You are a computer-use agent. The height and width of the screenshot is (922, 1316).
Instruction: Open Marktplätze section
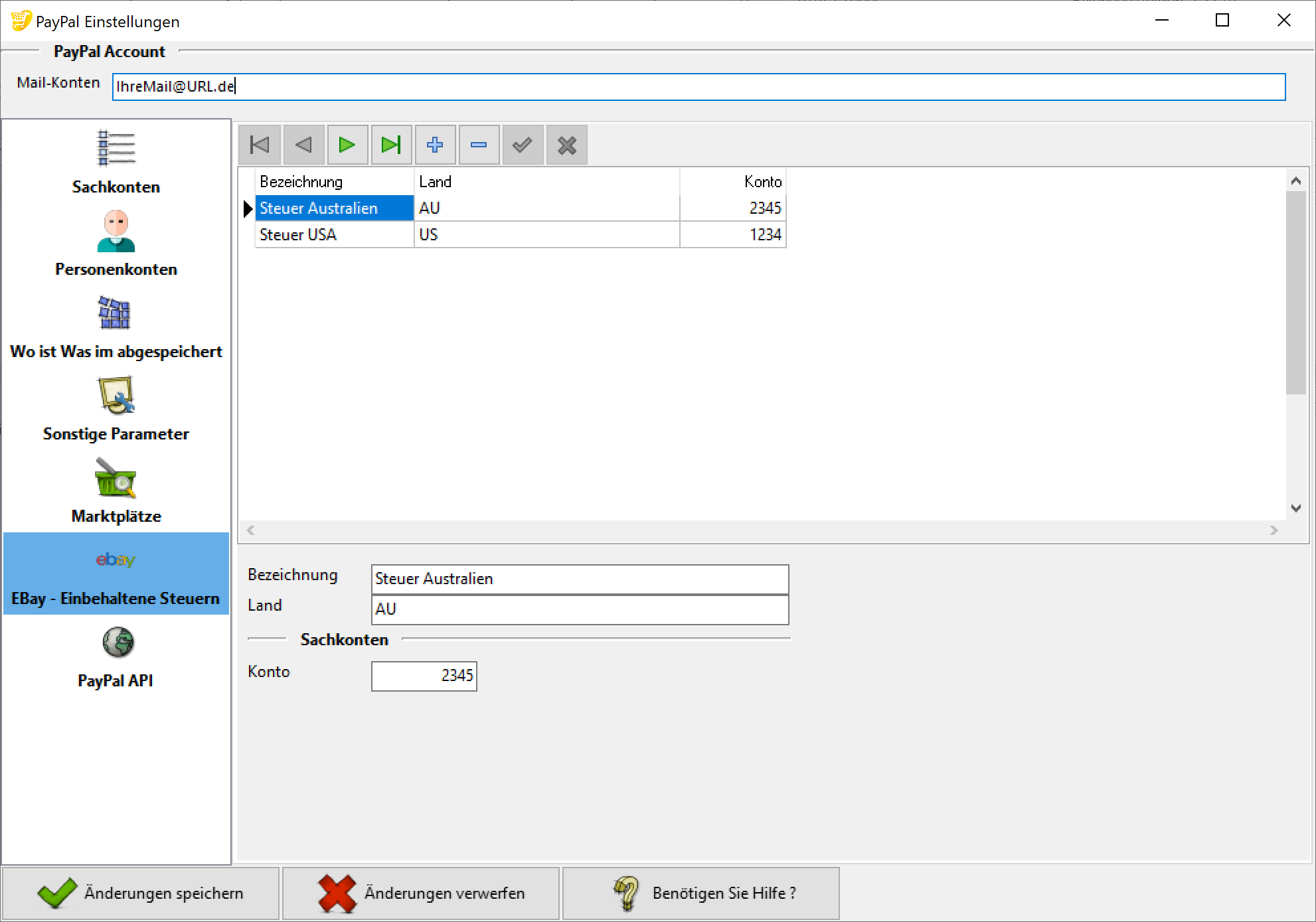(116, 491)
